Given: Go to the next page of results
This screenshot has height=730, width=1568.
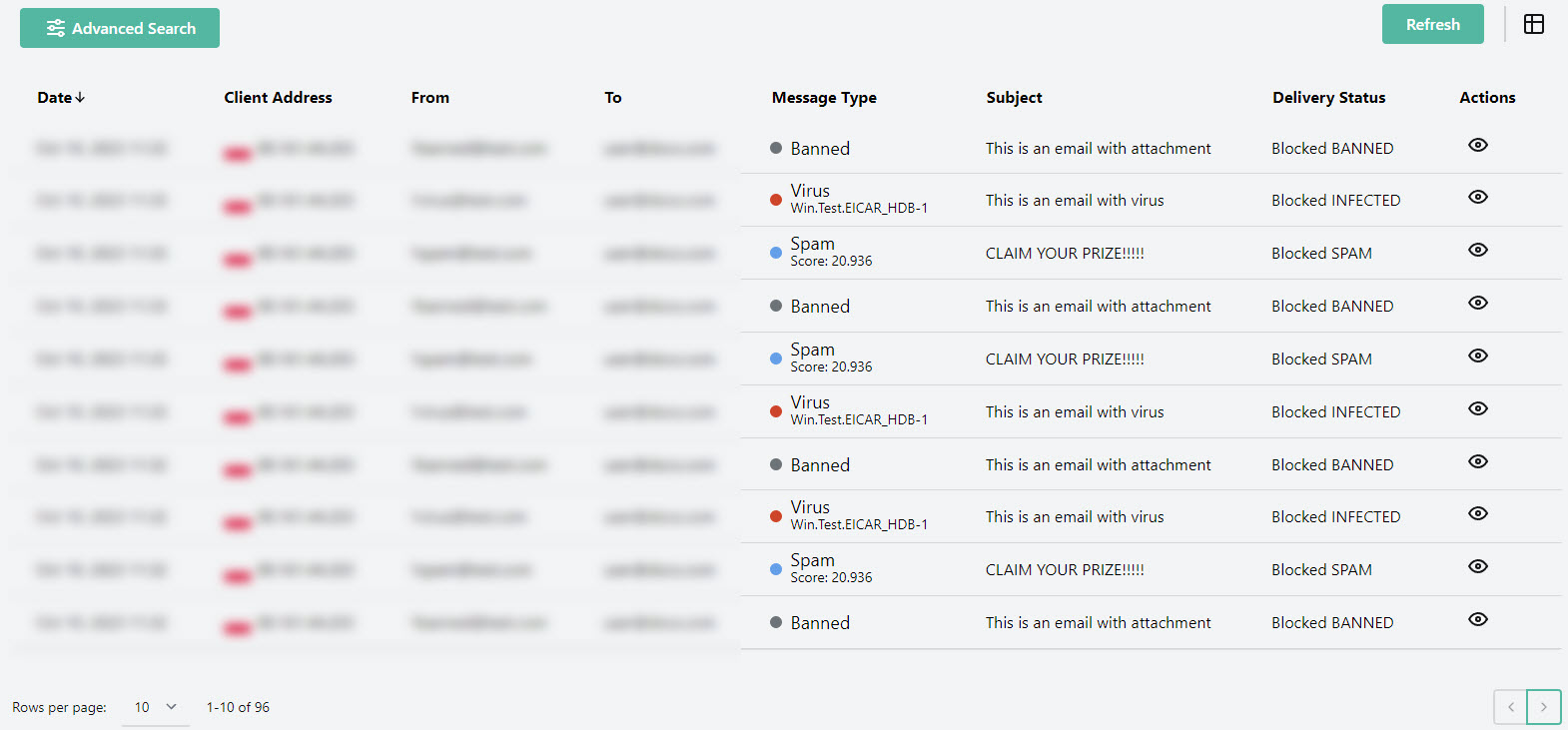Looking at the screenshot, I should [x=1544, y=707].
